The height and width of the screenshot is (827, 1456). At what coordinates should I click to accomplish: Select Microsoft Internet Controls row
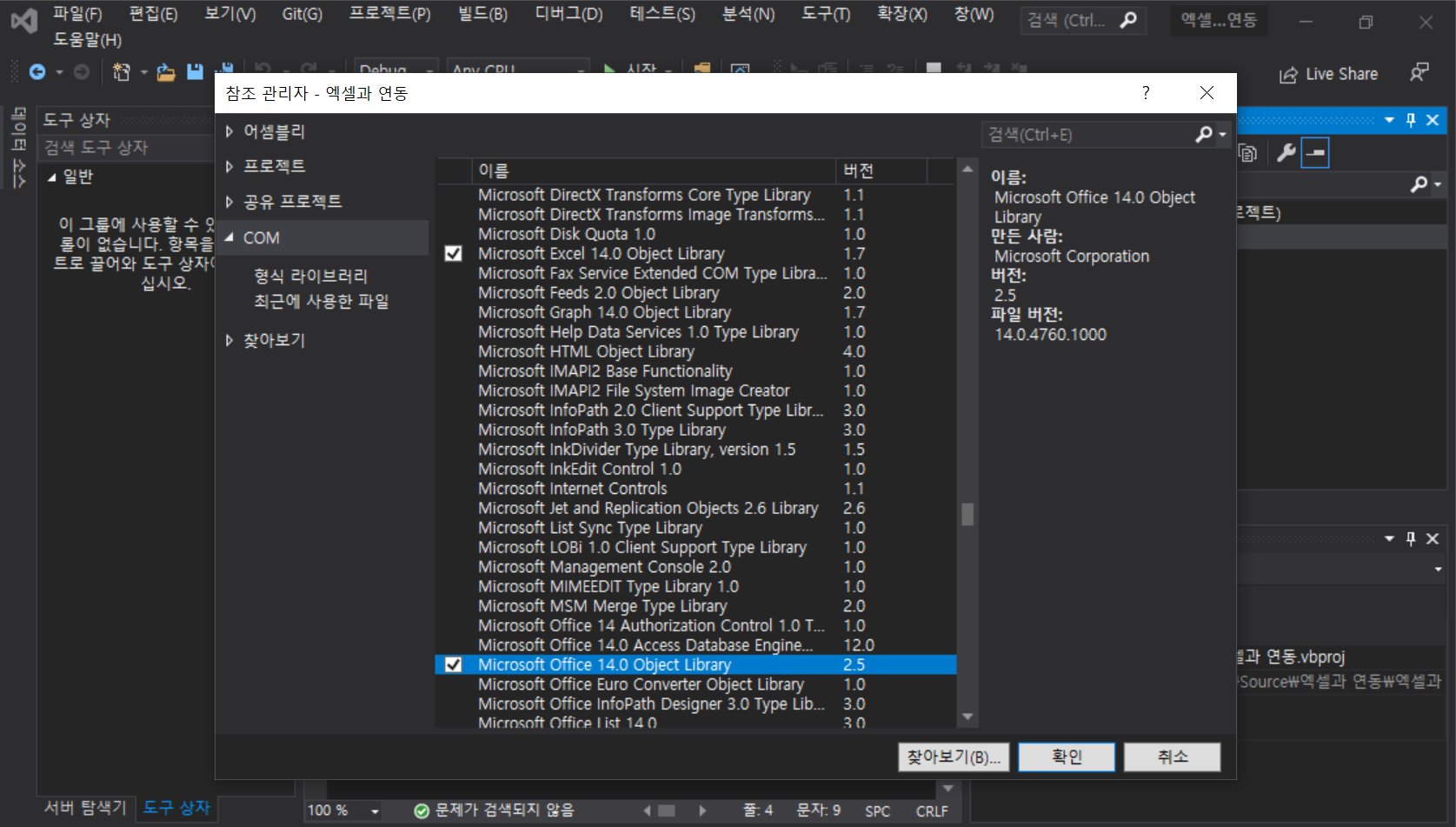pos(695,489)
